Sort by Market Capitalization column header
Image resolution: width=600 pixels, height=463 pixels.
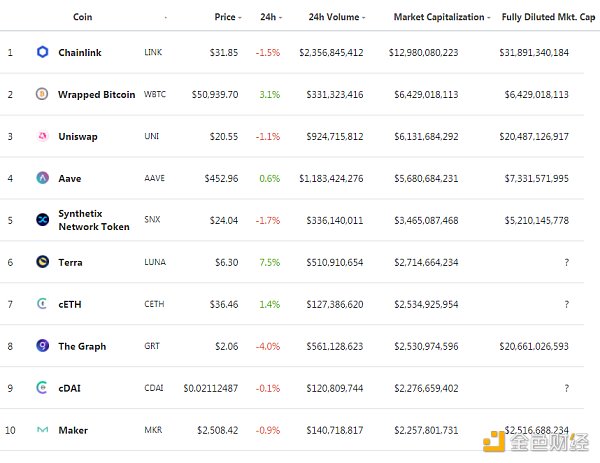440,17
